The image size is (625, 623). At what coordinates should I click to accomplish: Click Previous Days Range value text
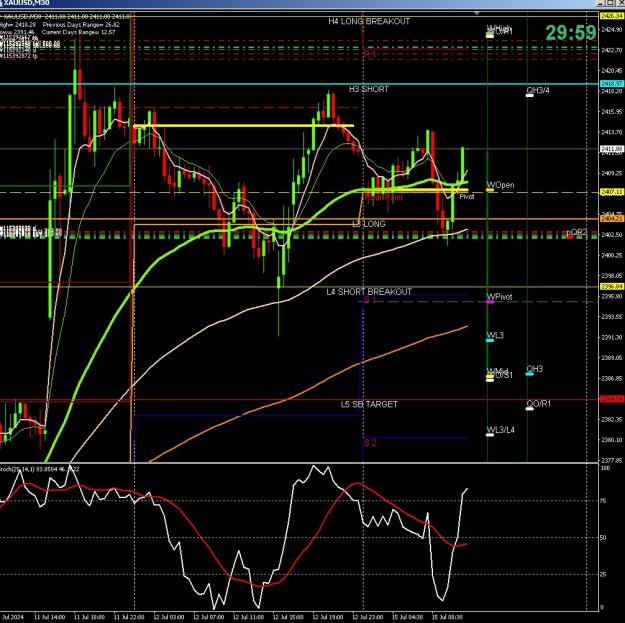coord(81,25)
